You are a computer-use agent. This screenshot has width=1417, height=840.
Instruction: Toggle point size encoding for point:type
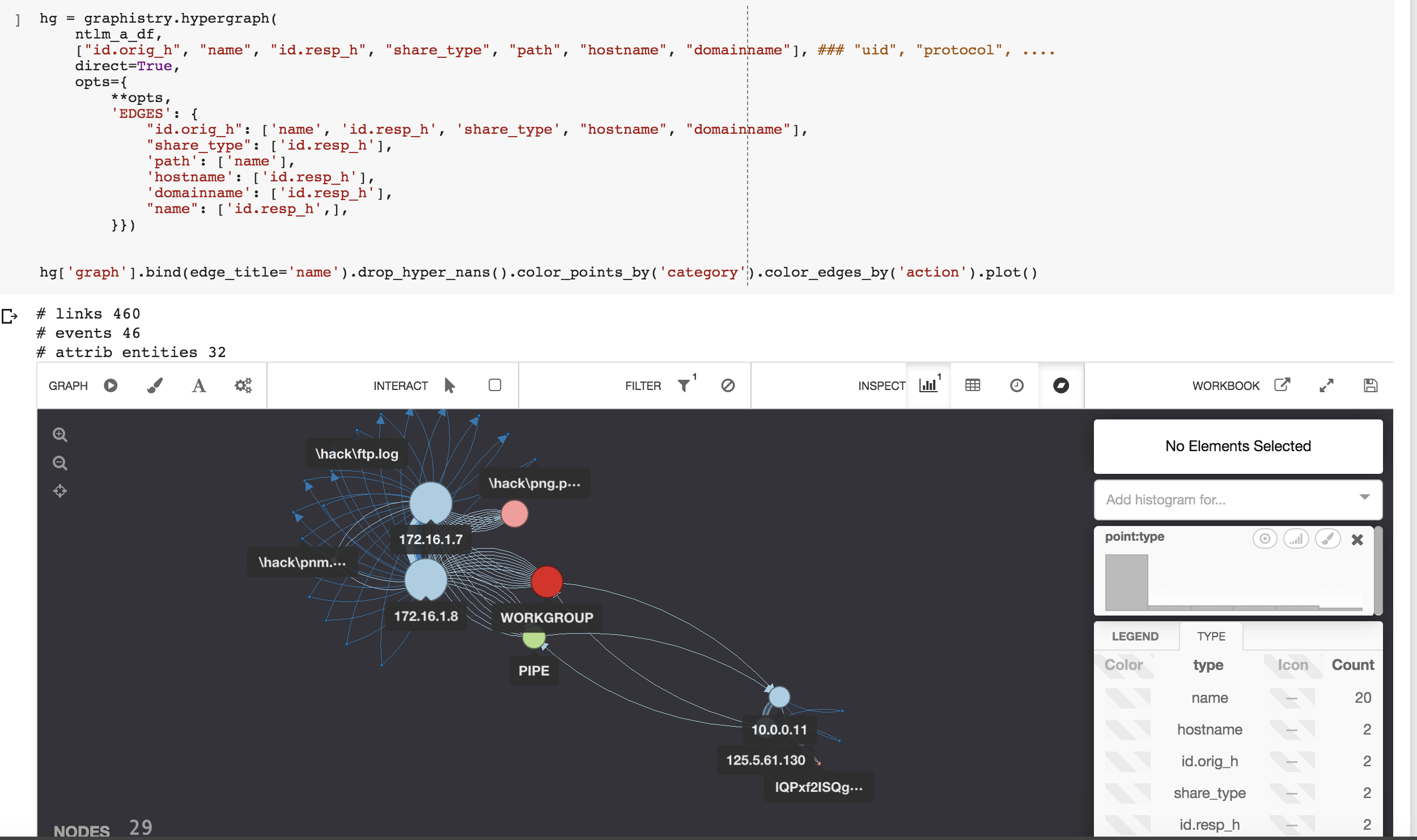click(x=1265, y=538)
